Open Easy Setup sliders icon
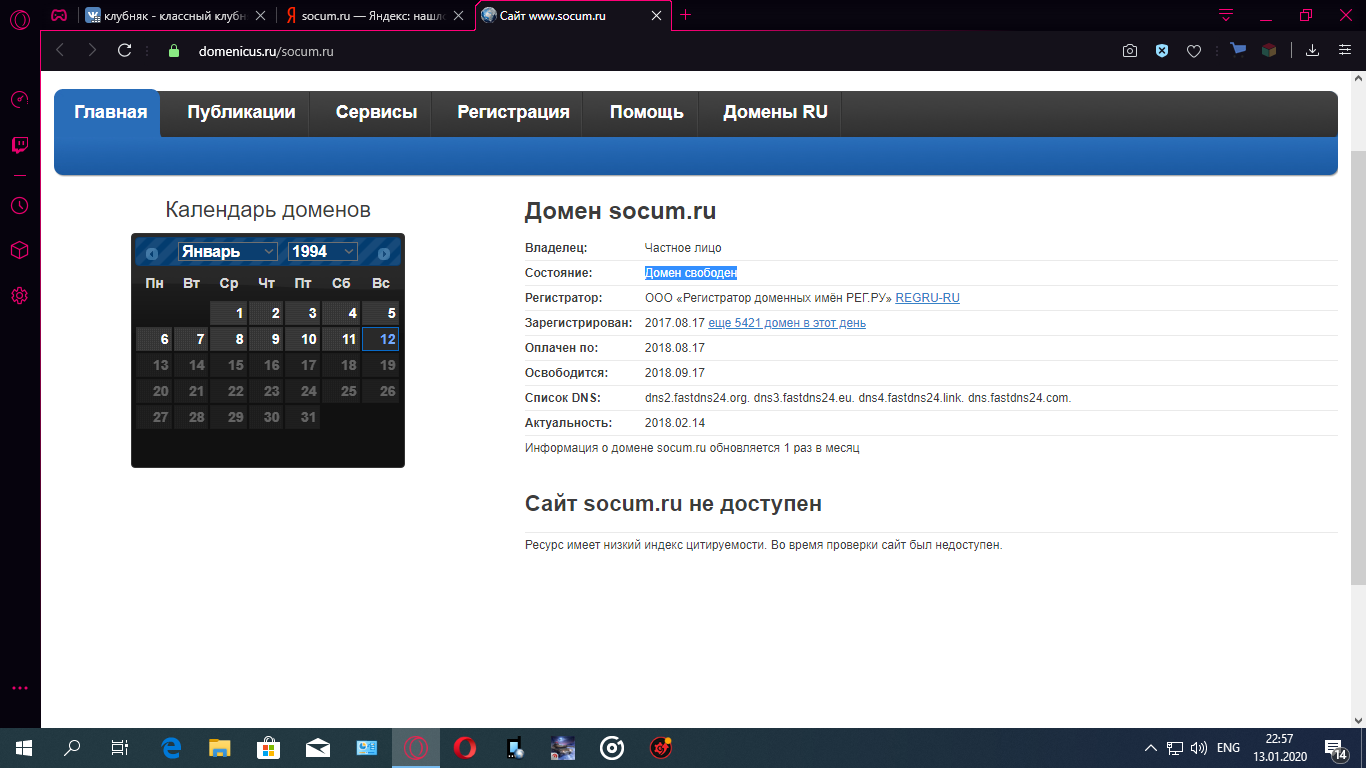This screenshot has width=1366, height=768. [1345, 51]
